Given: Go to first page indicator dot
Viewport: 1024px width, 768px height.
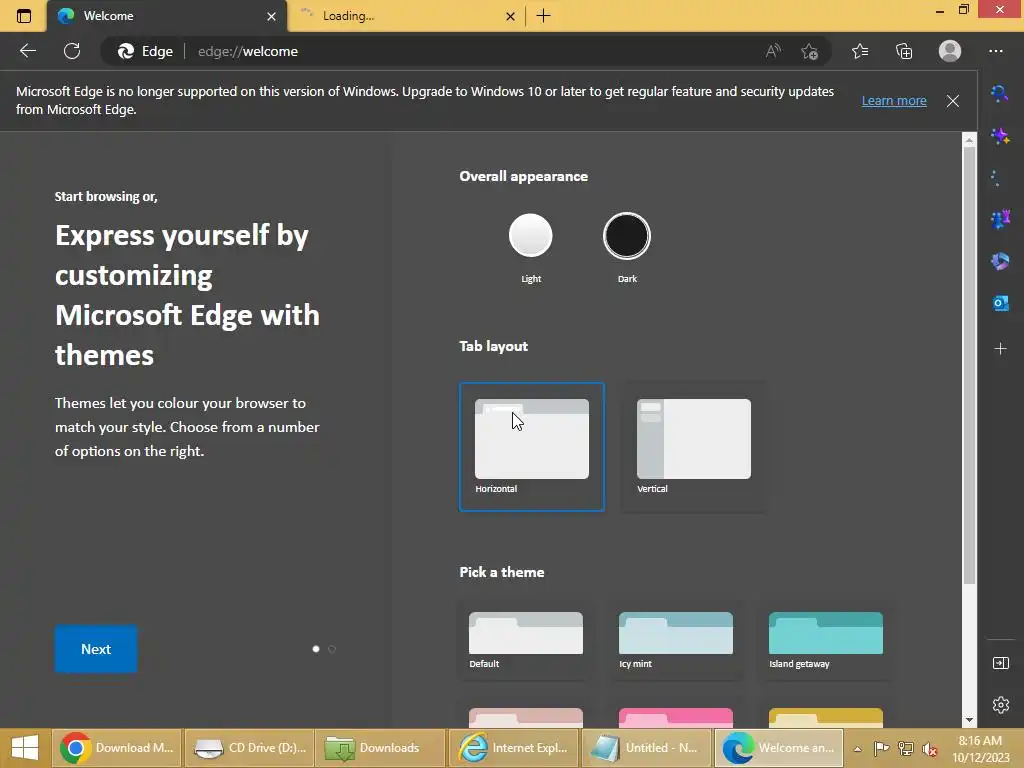Looking at the screenshot, I should 316,648.
